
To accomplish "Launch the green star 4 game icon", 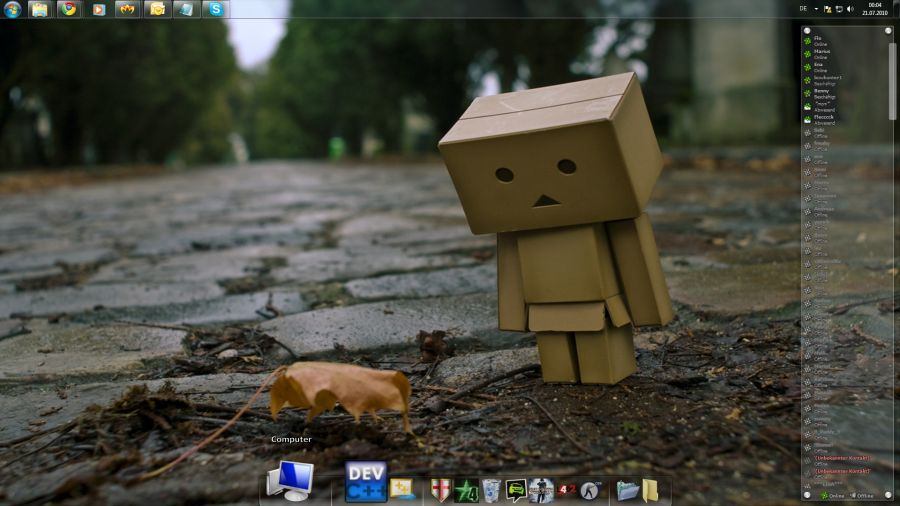I will (x=466, y=491).
